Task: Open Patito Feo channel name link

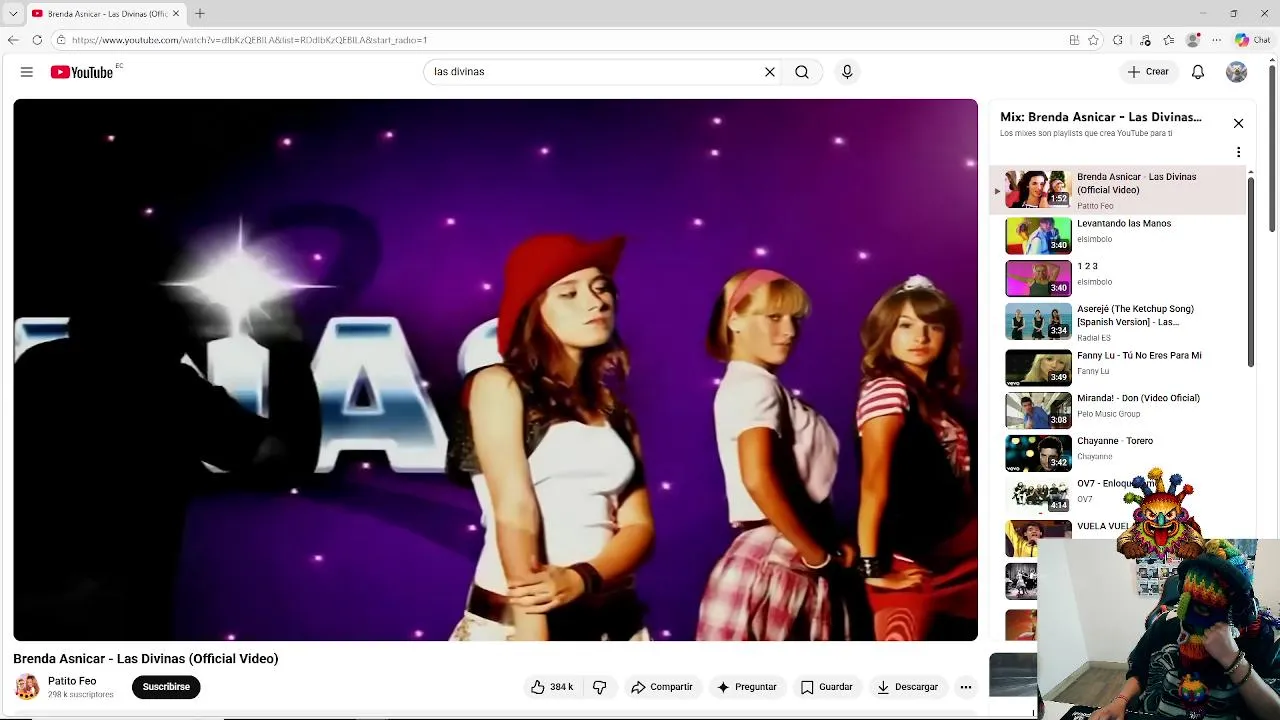Action: coord(72,681)
